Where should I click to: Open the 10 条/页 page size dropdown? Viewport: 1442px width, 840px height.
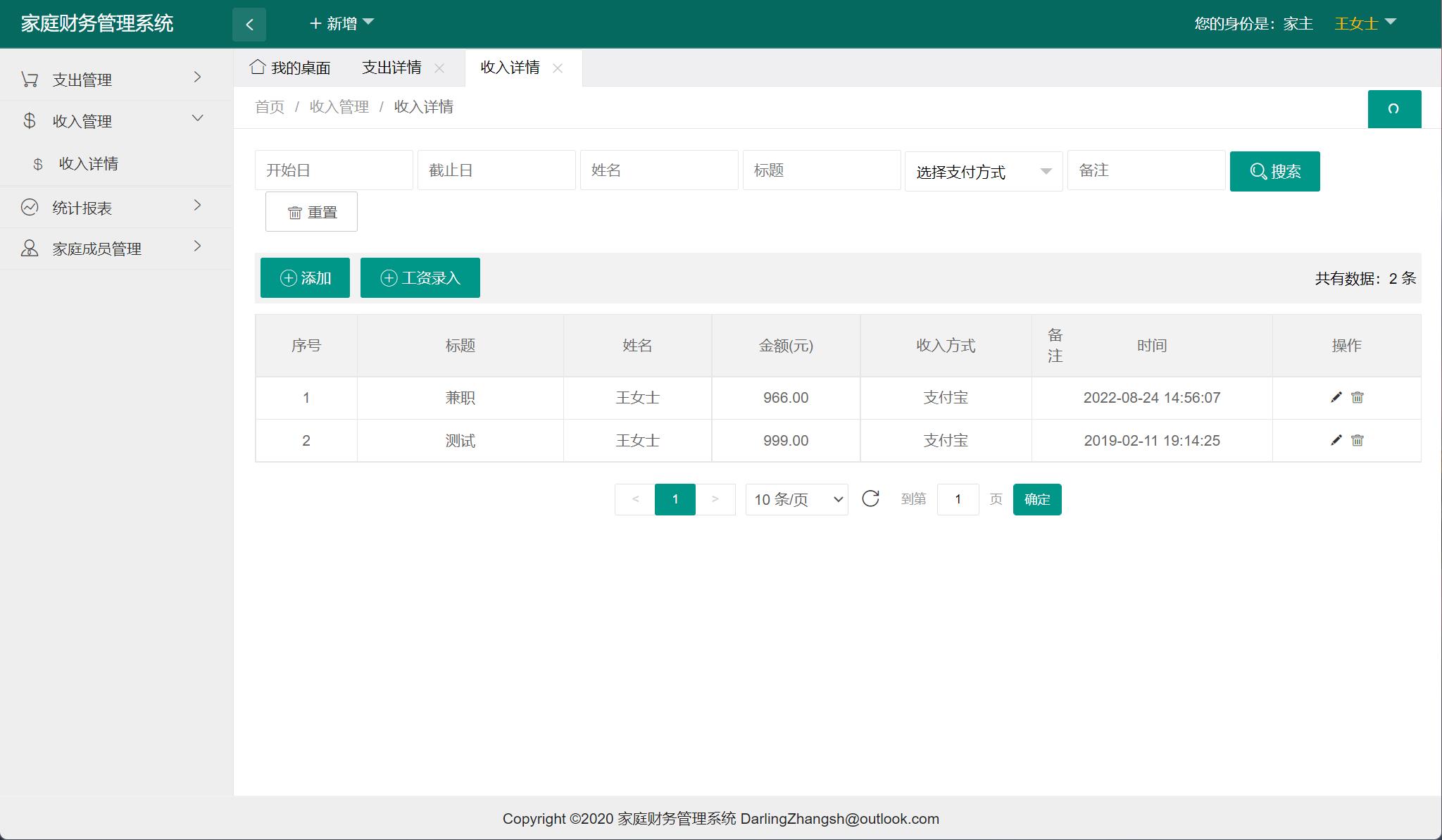(x=796, y=499)
